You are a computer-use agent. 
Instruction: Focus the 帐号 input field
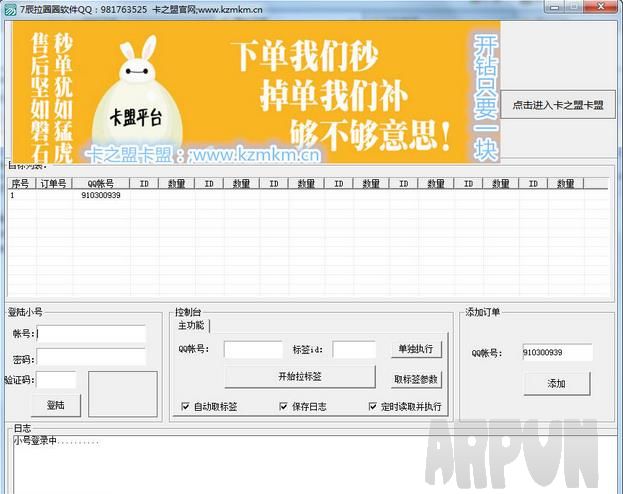coord(91,334)
